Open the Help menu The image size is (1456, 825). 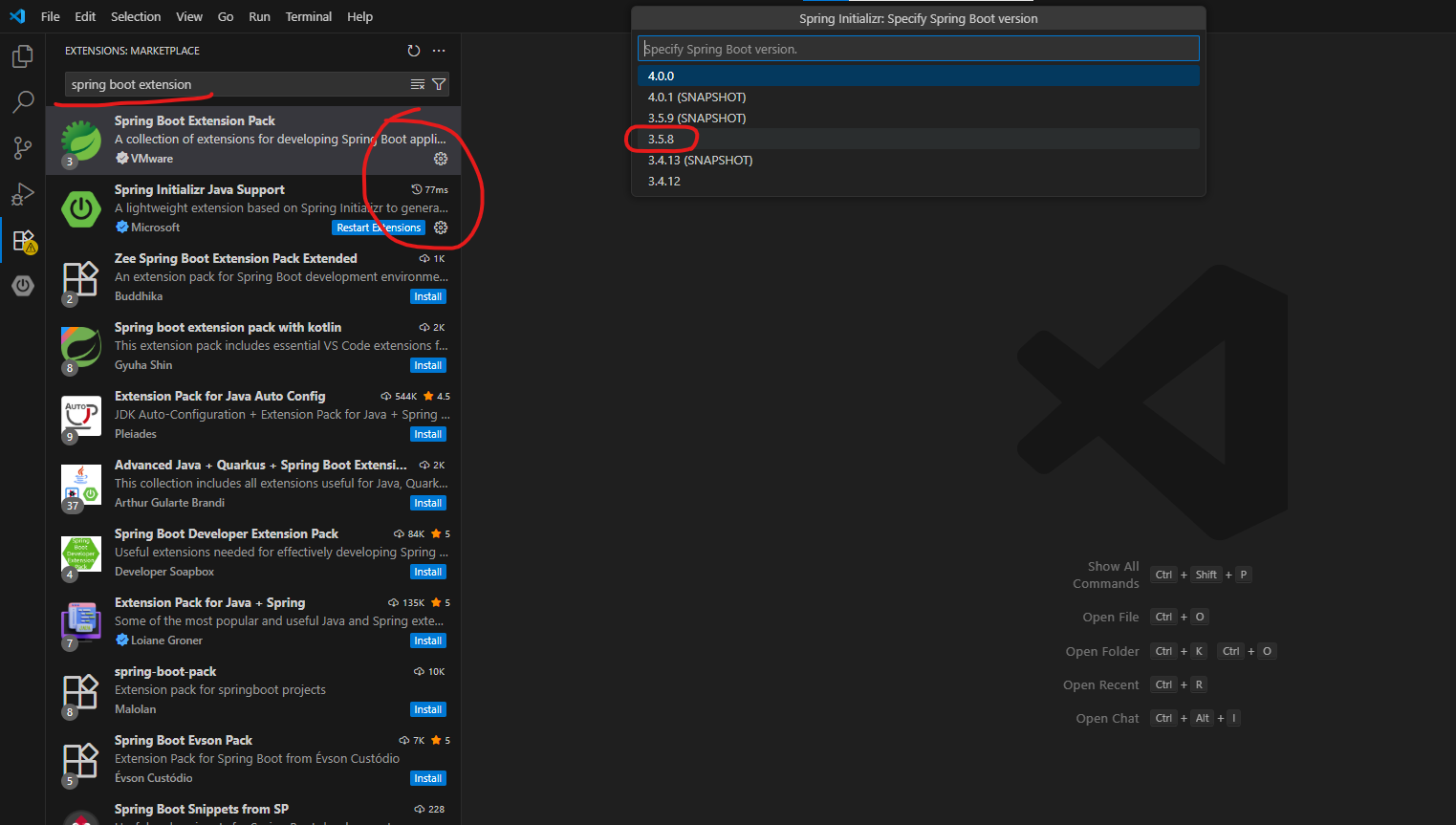tap(359, 16)
